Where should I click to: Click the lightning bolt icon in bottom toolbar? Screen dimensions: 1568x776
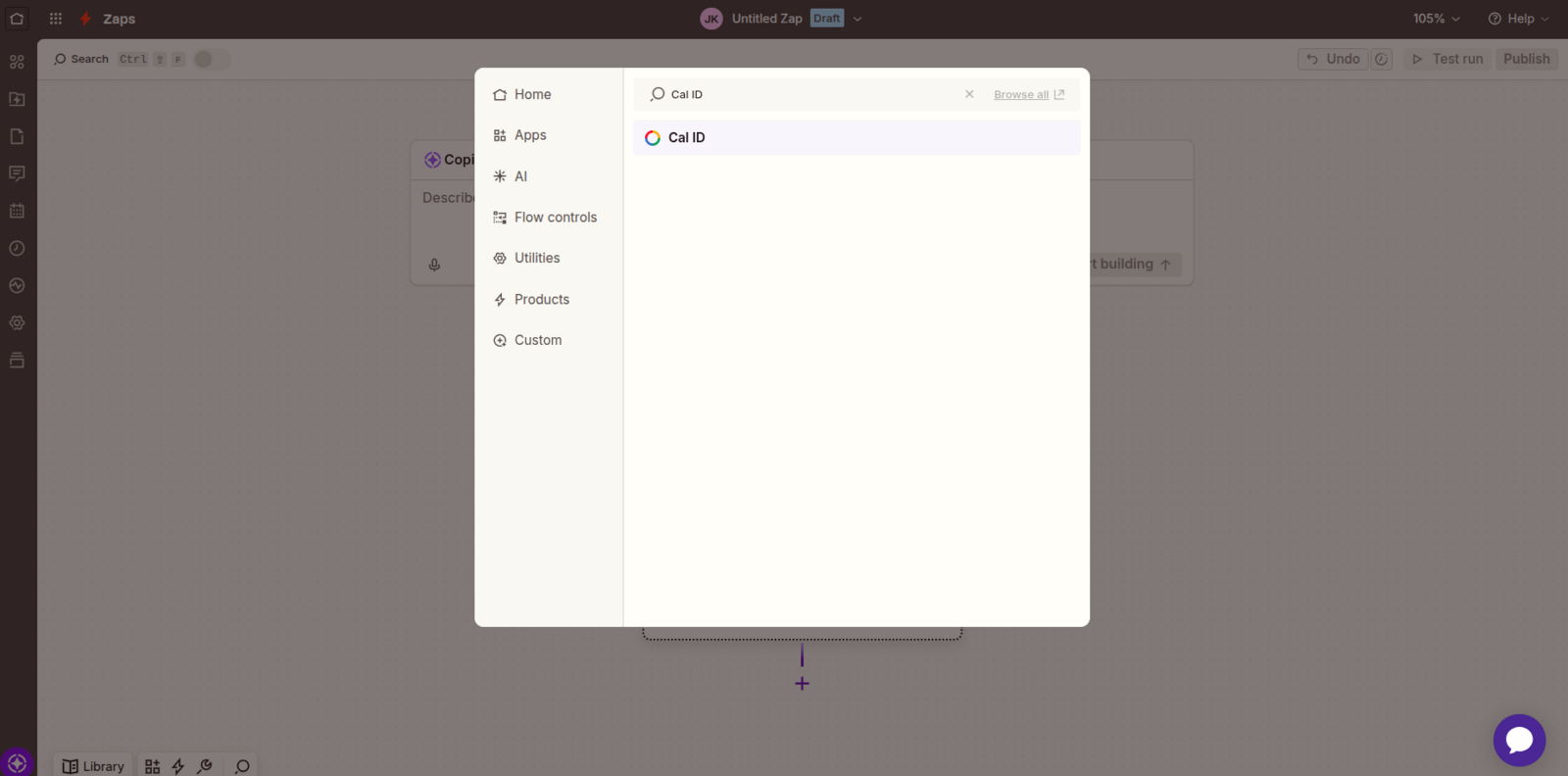pyautogui.click(x=178, y=766)
